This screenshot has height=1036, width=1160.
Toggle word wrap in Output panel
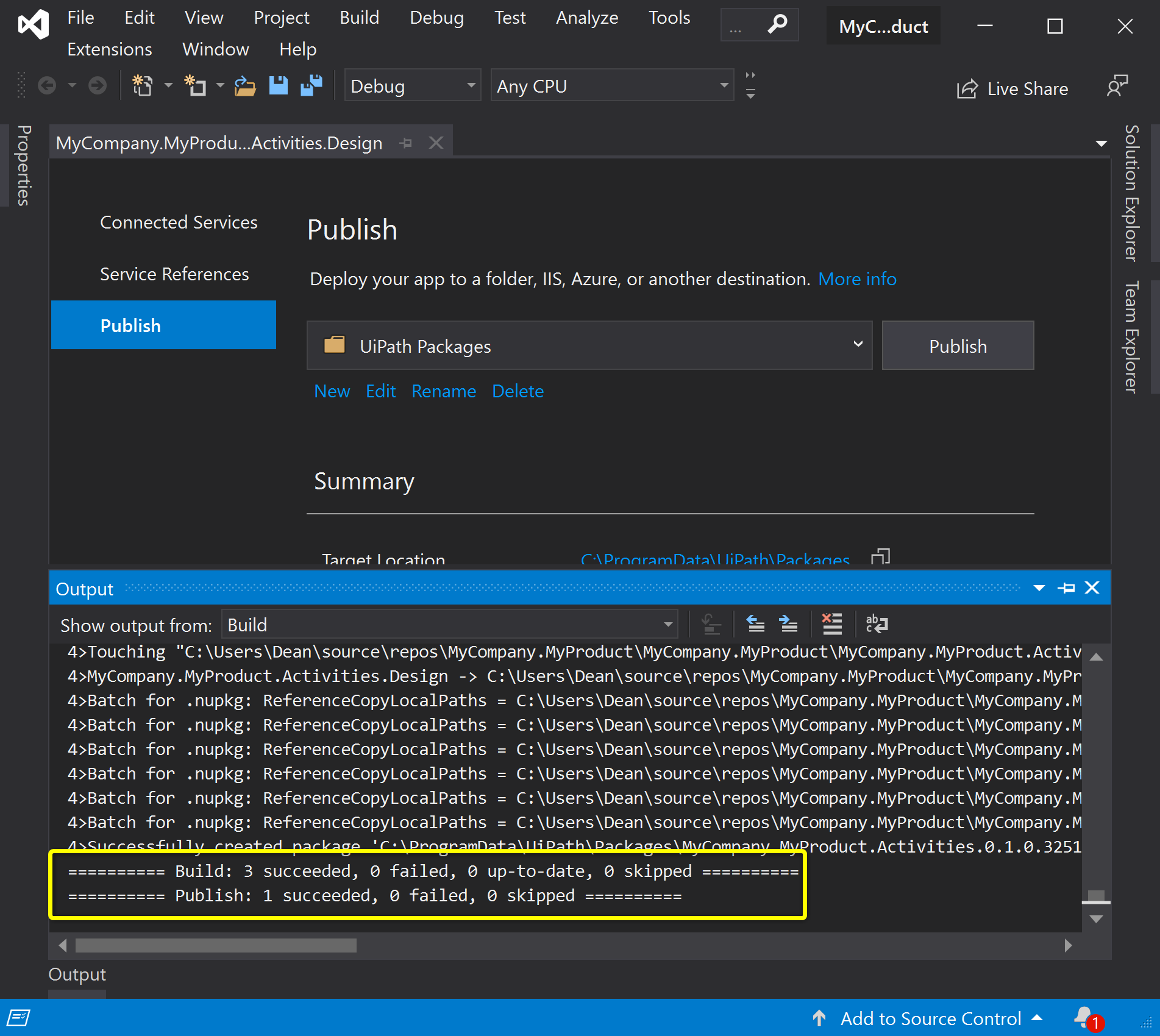pos(877,624)
